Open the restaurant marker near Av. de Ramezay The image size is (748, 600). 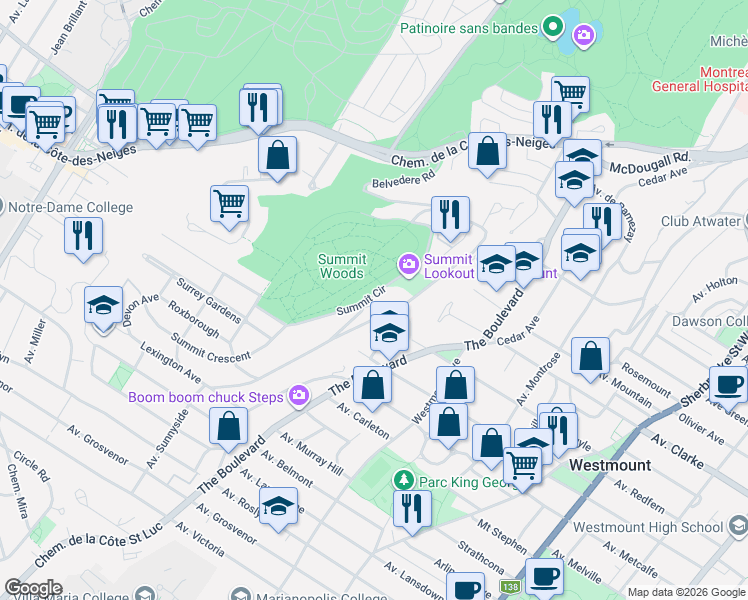pyautogui.click(x=603, y=219)
